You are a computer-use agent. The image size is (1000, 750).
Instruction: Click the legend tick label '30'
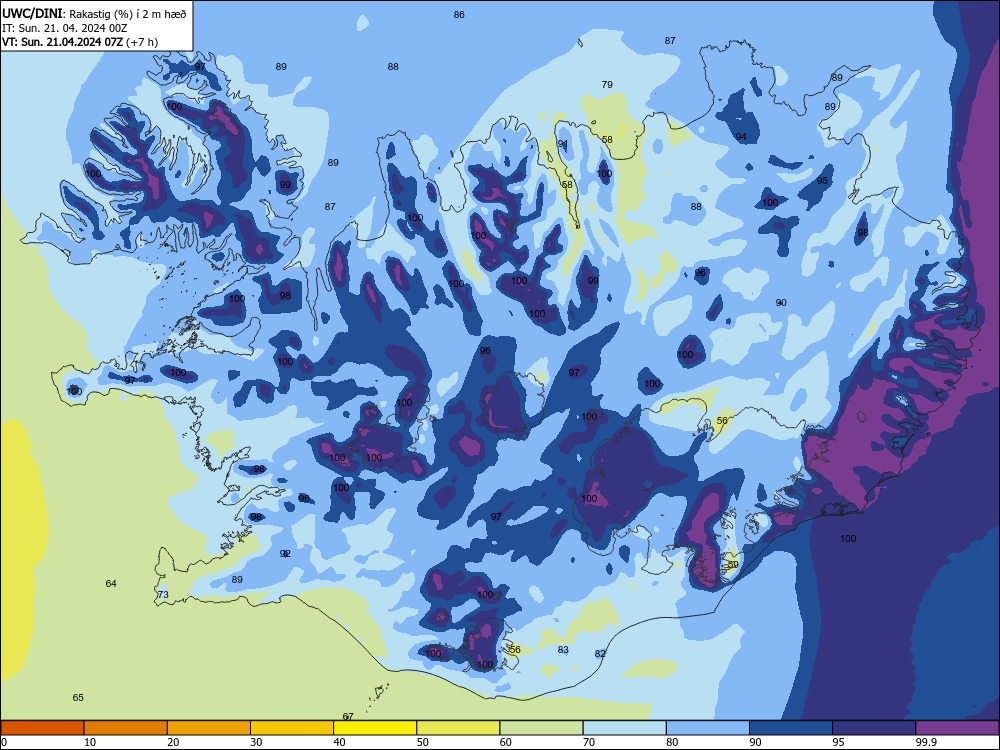[256, 742]
